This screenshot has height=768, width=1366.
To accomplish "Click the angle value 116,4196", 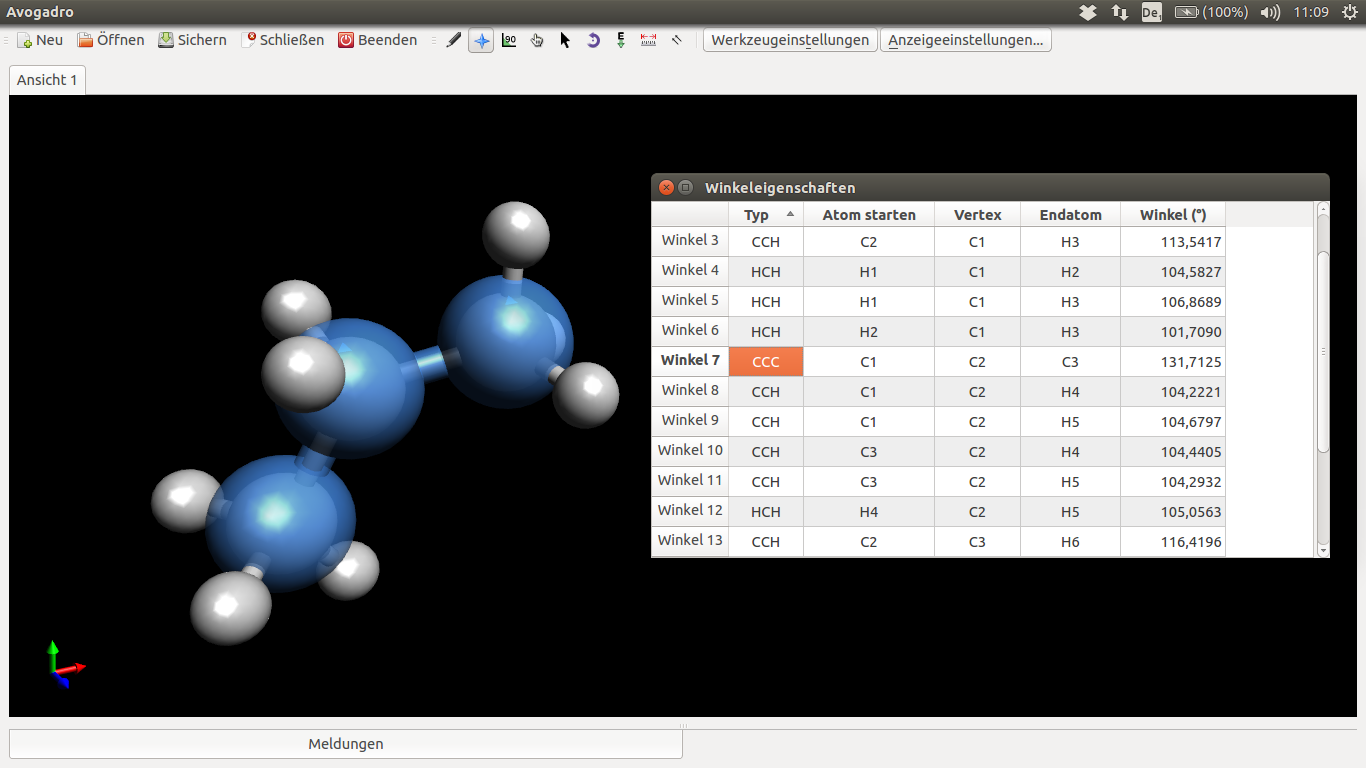I will click(x=1173, y=542).
